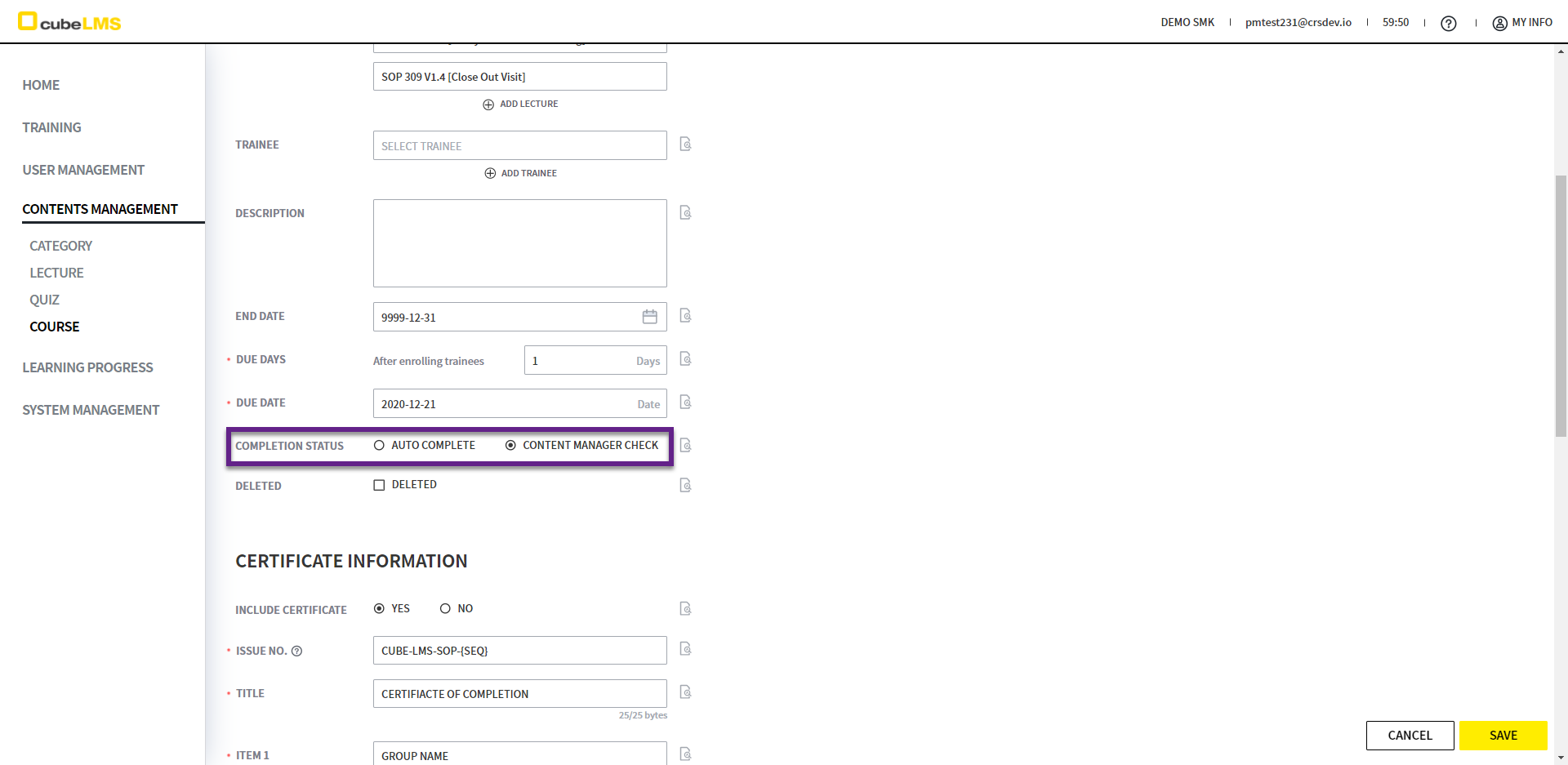Click into the certificate Title input field
Viewport: 1568px width, 765px height.
[519, 694]
